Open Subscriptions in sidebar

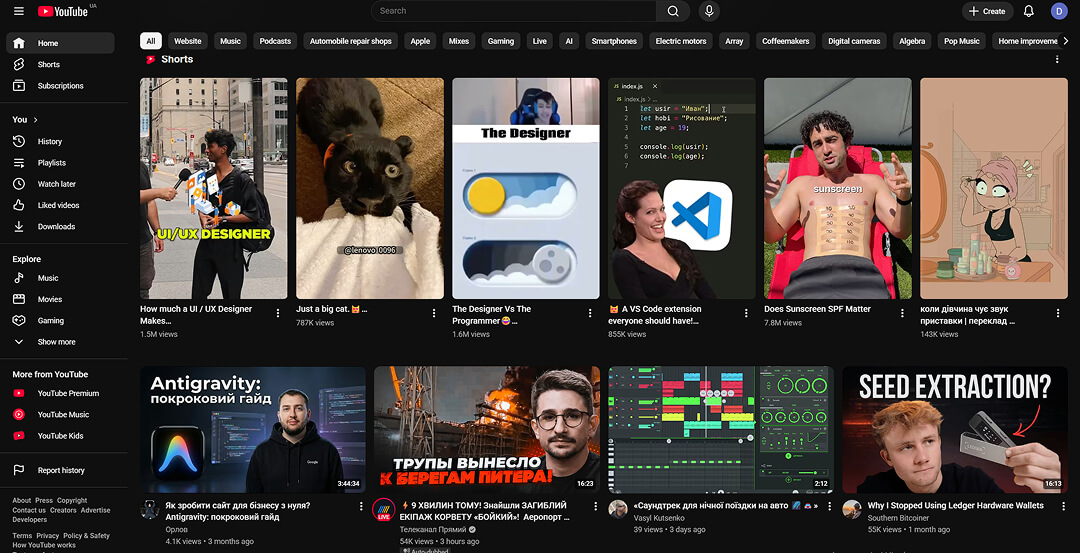click(x=60, y=85)
